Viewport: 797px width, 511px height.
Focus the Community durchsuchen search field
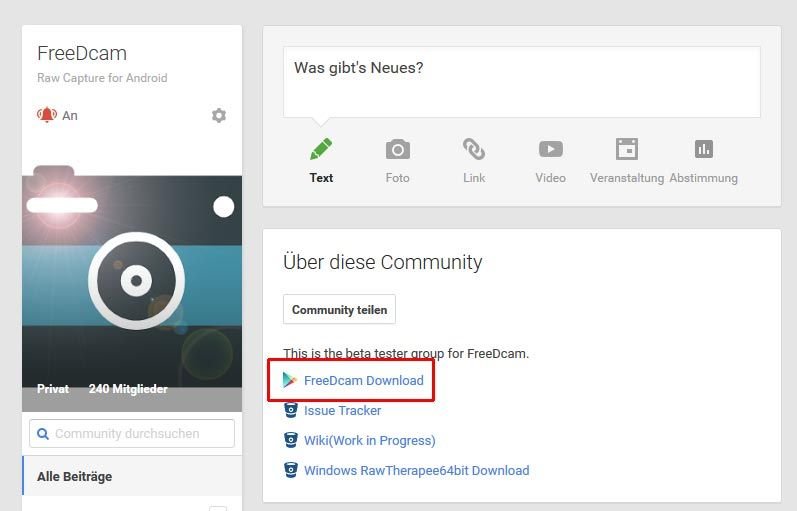click(132, 433)
